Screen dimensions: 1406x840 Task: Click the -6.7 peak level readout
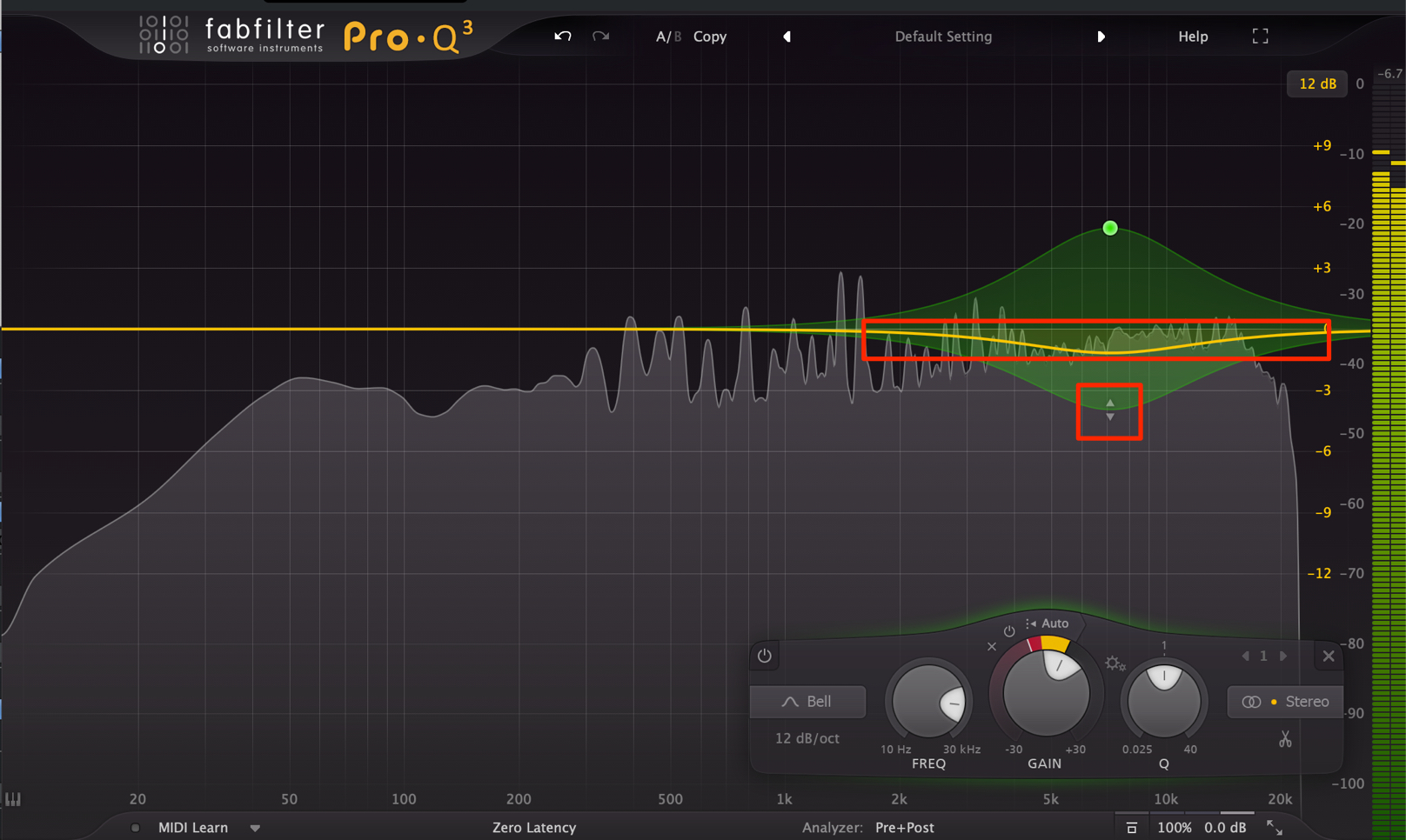(1389, 74)
